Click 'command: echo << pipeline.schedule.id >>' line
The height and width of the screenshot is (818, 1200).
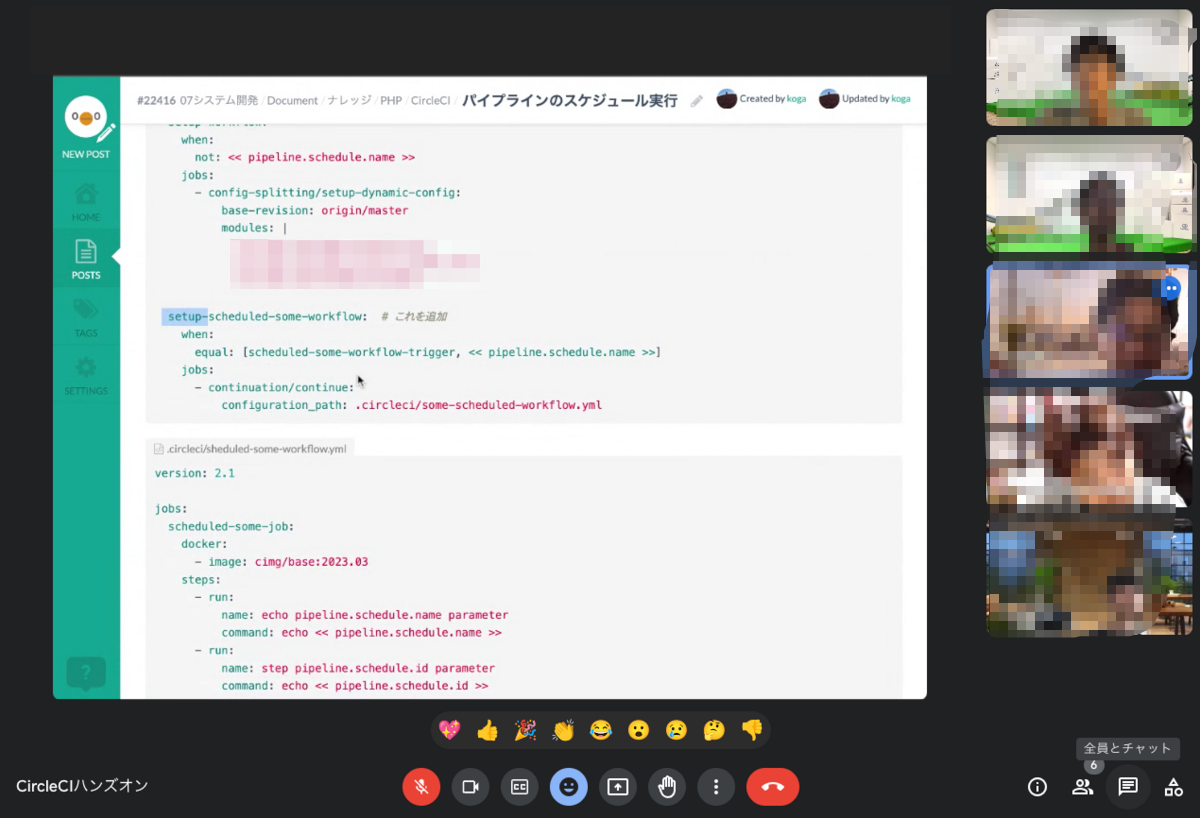click(x=355, y=686)
